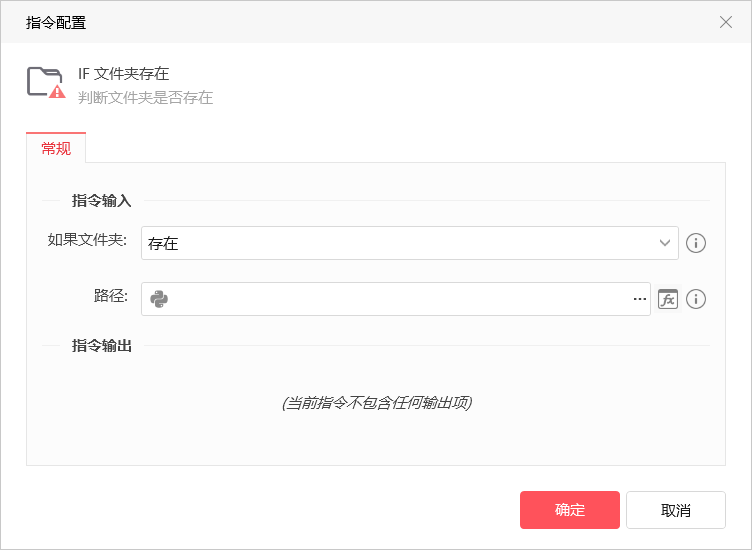The width and height of the screenshot is (752, 550).
Task: Click the info icon beside 路径 field
Action: (x=695, y=299)
